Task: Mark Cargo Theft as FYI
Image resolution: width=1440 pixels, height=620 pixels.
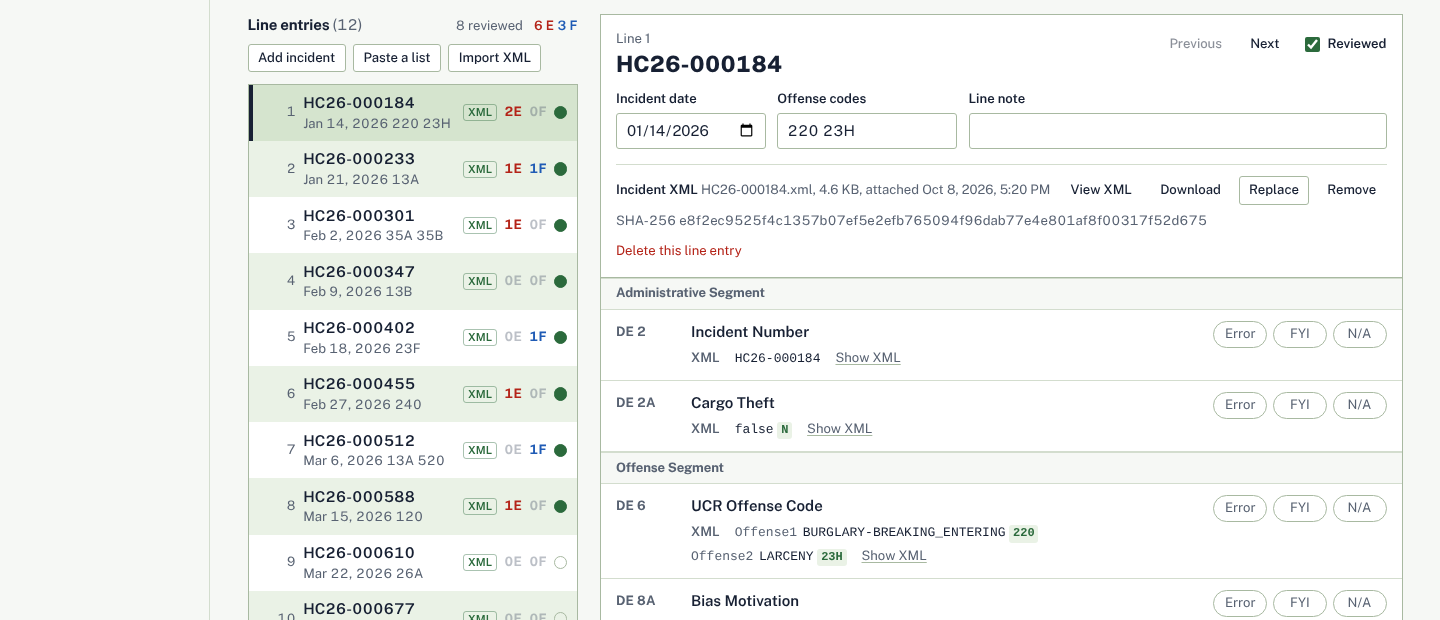Action: [1300, 405]
